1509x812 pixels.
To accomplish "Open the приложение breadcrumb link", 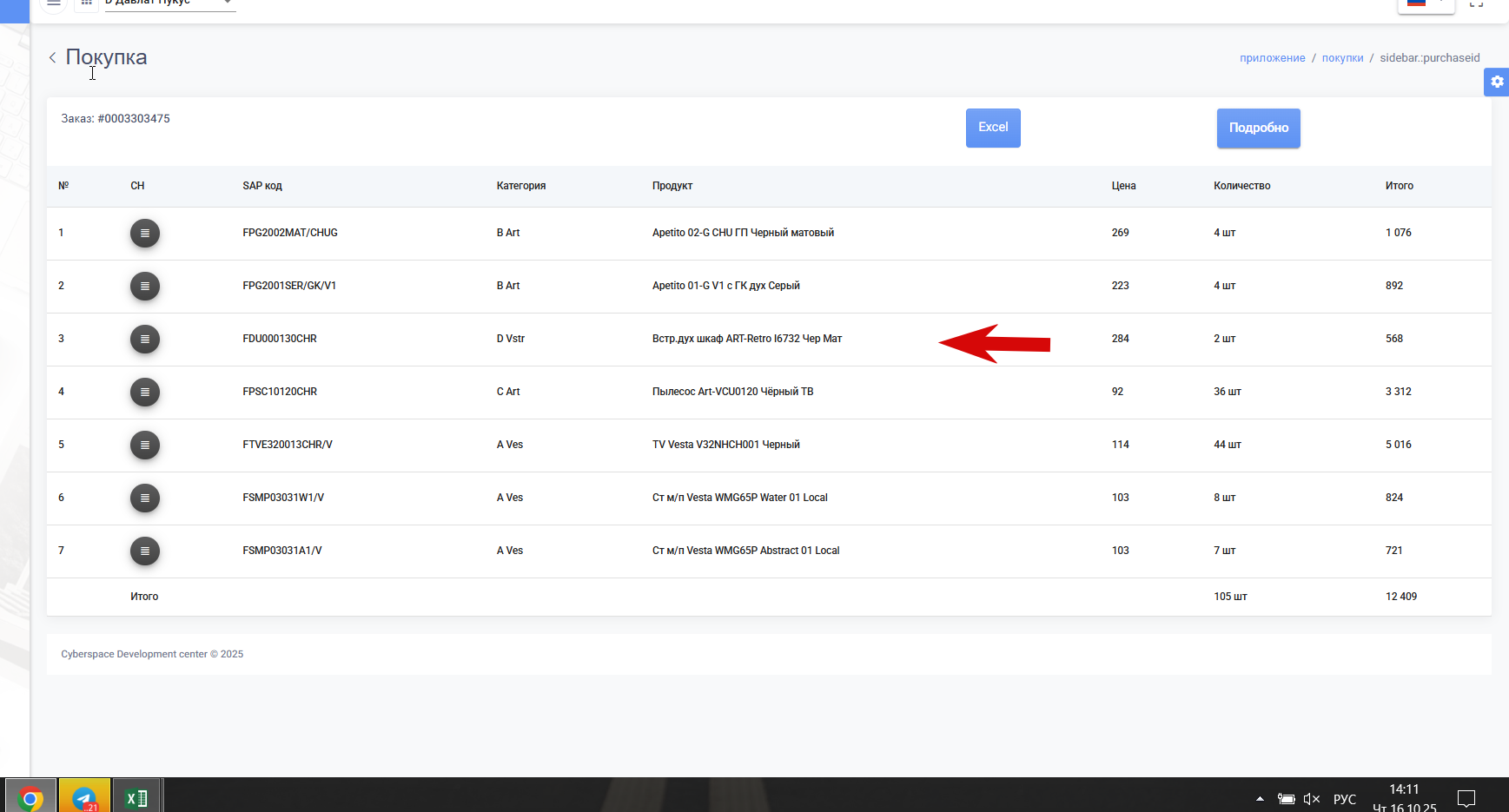I will coord(1272,58).
